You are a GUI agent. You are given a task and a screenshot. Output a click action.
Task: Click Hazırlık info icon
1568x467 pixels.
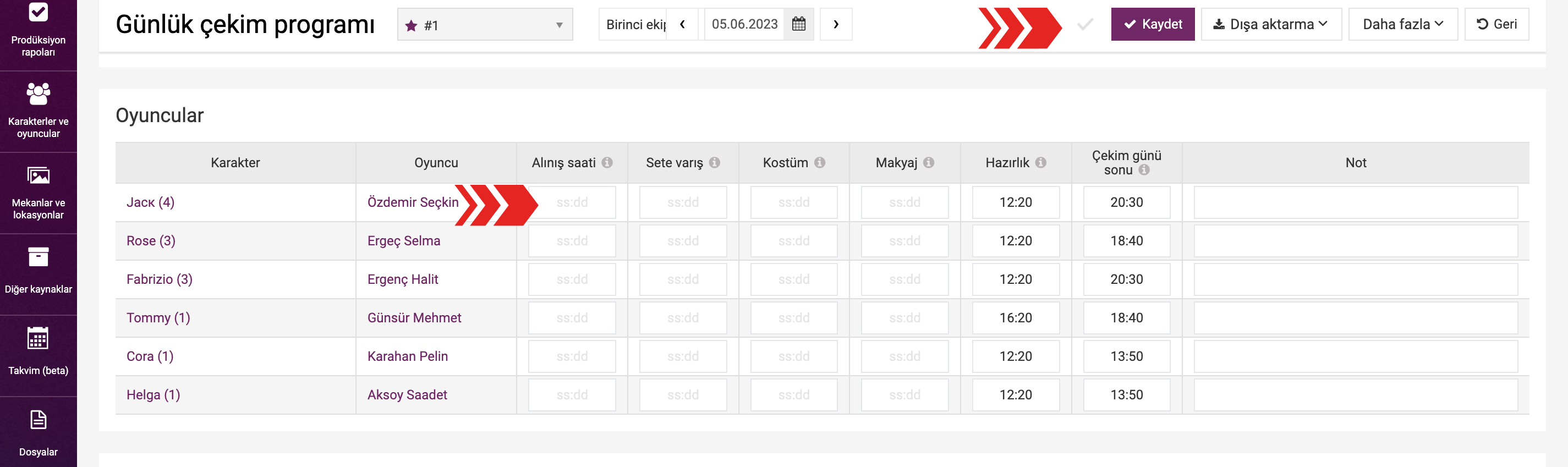pyautogui.click(x=1041, y=163)
